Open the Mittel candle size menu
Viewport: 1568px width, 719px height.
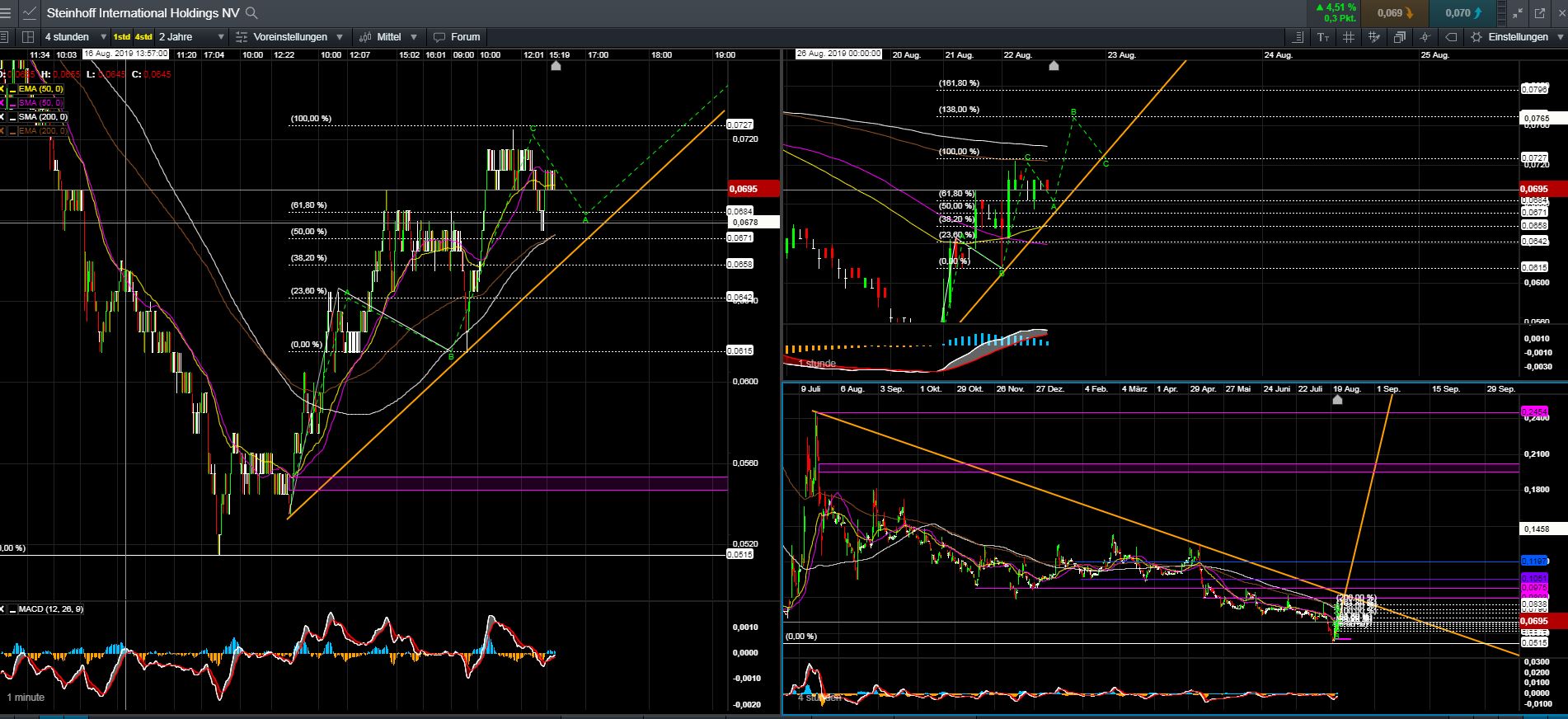click(388, 37)
